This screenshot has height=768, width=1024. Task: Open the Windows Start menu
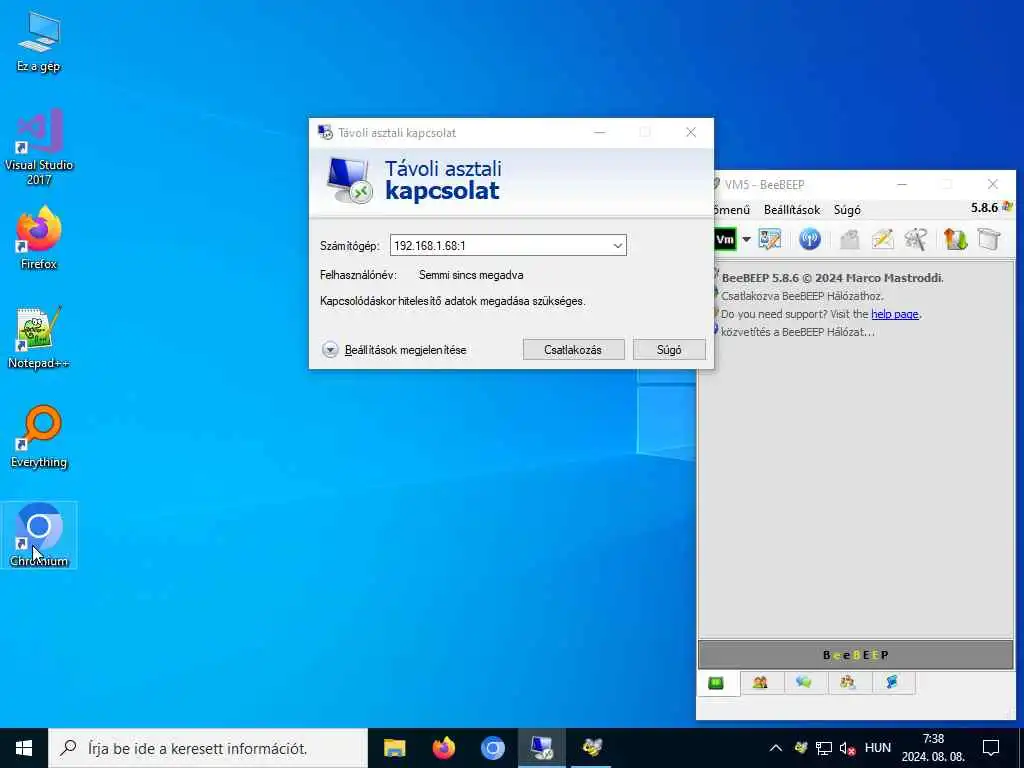[24, 748]
